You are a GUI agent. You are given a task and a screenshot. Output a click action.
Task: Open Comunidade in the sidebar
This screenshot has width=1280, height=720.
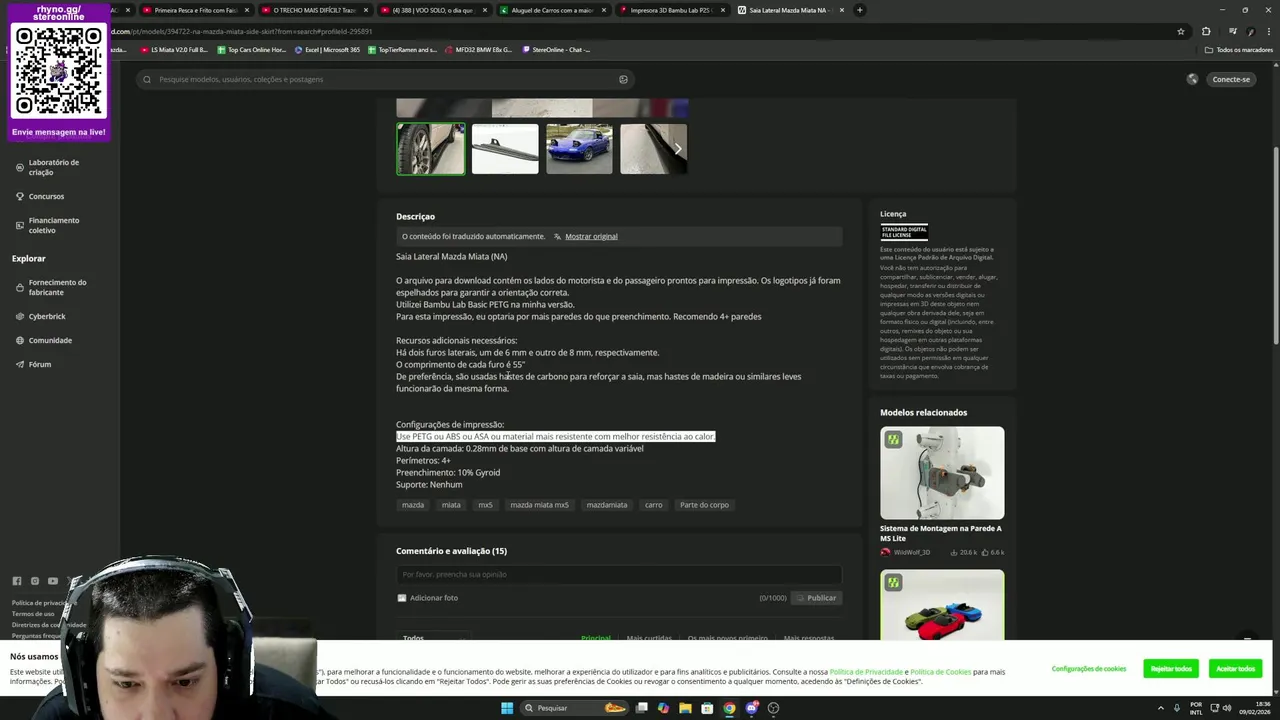[50, 340]
